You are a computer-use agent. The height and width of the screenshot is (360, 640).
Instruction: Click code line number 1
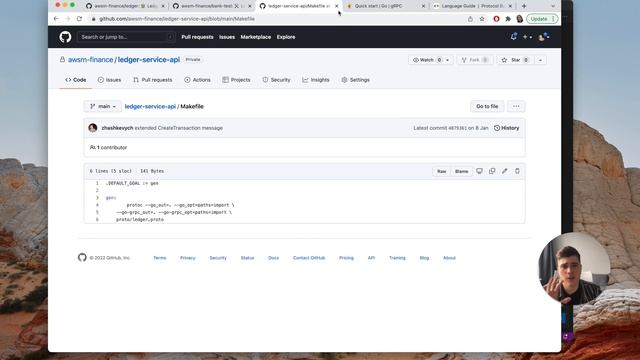[x=97, y=183]
